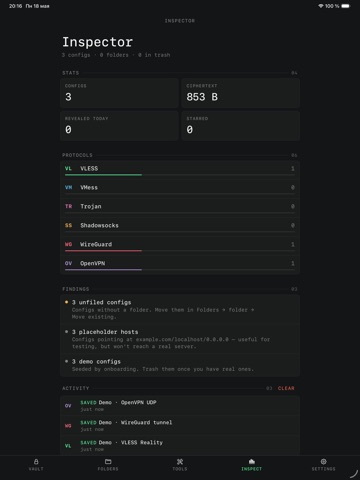This screenshot has height=480, width=360.
Task: Select the VMess protocol row
Action: coord(180,188)
